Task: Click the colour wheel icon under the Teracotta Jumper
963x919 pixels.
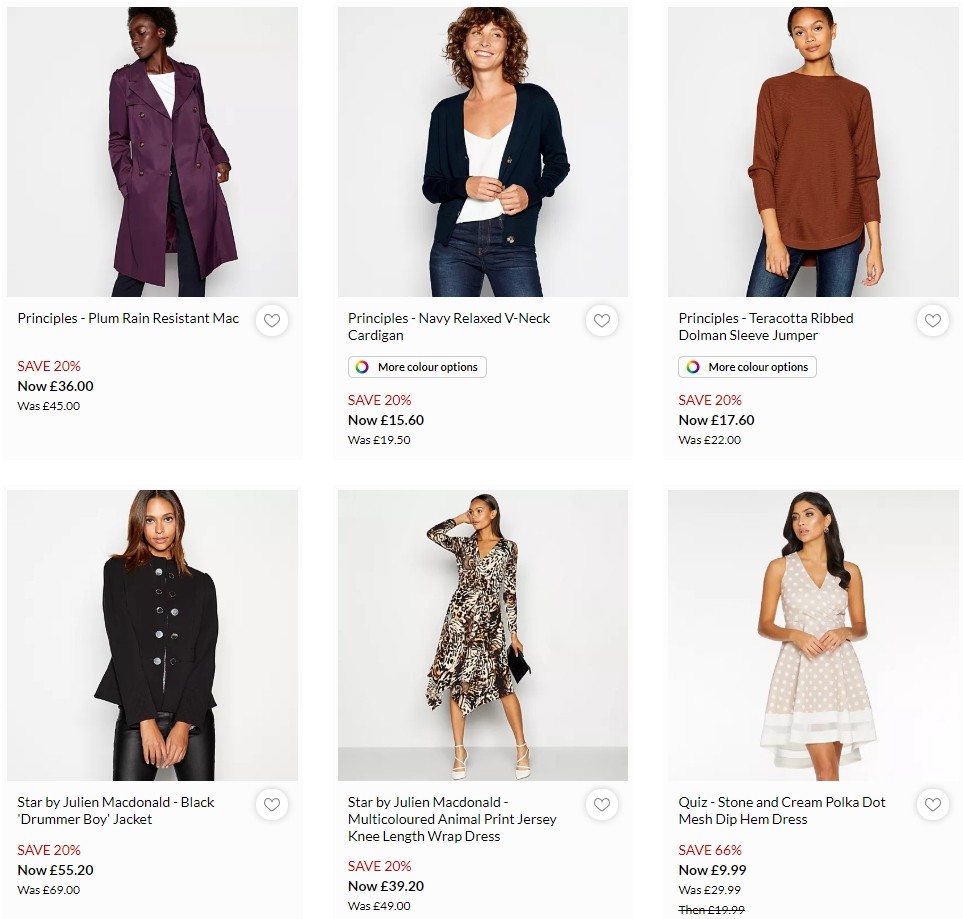Action: 691,366
